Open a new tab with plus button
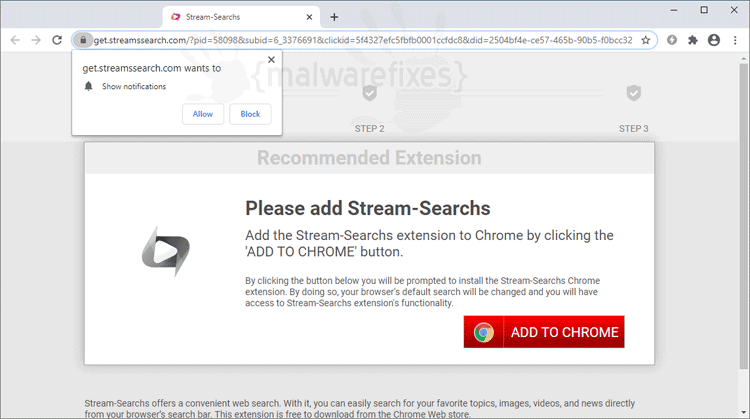 pos(334,17)
